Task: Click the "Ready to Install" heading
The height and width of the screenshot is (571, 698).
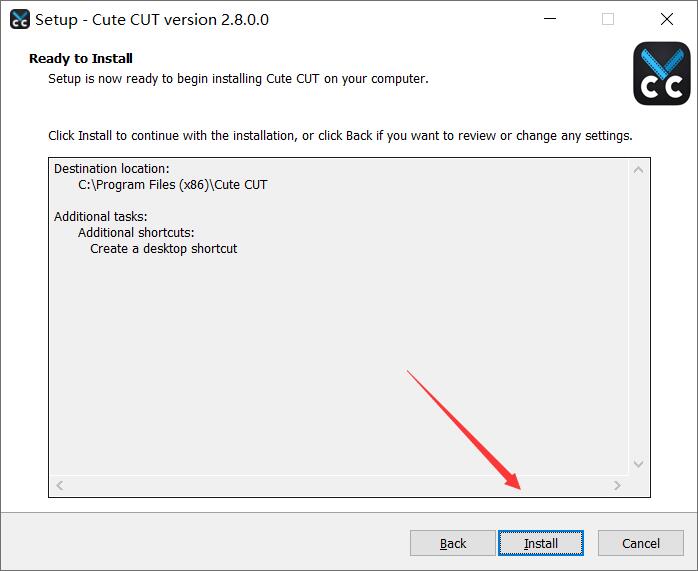Action: 81,58
